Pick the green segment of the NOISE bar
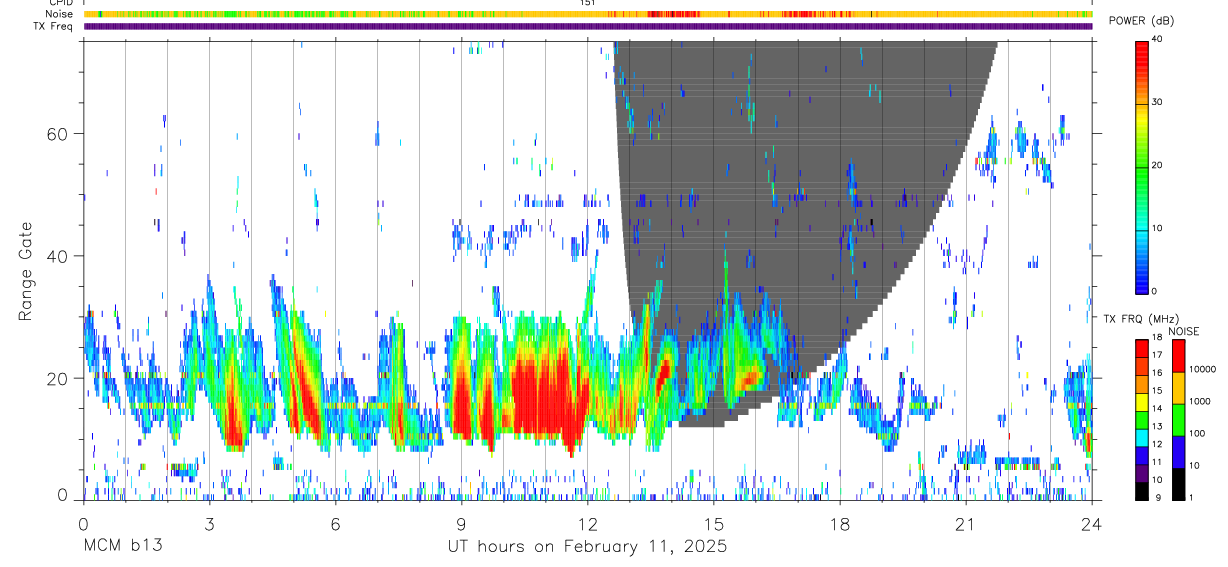The height and width of the screenshot is (567, 1228). click(1179, 420)
